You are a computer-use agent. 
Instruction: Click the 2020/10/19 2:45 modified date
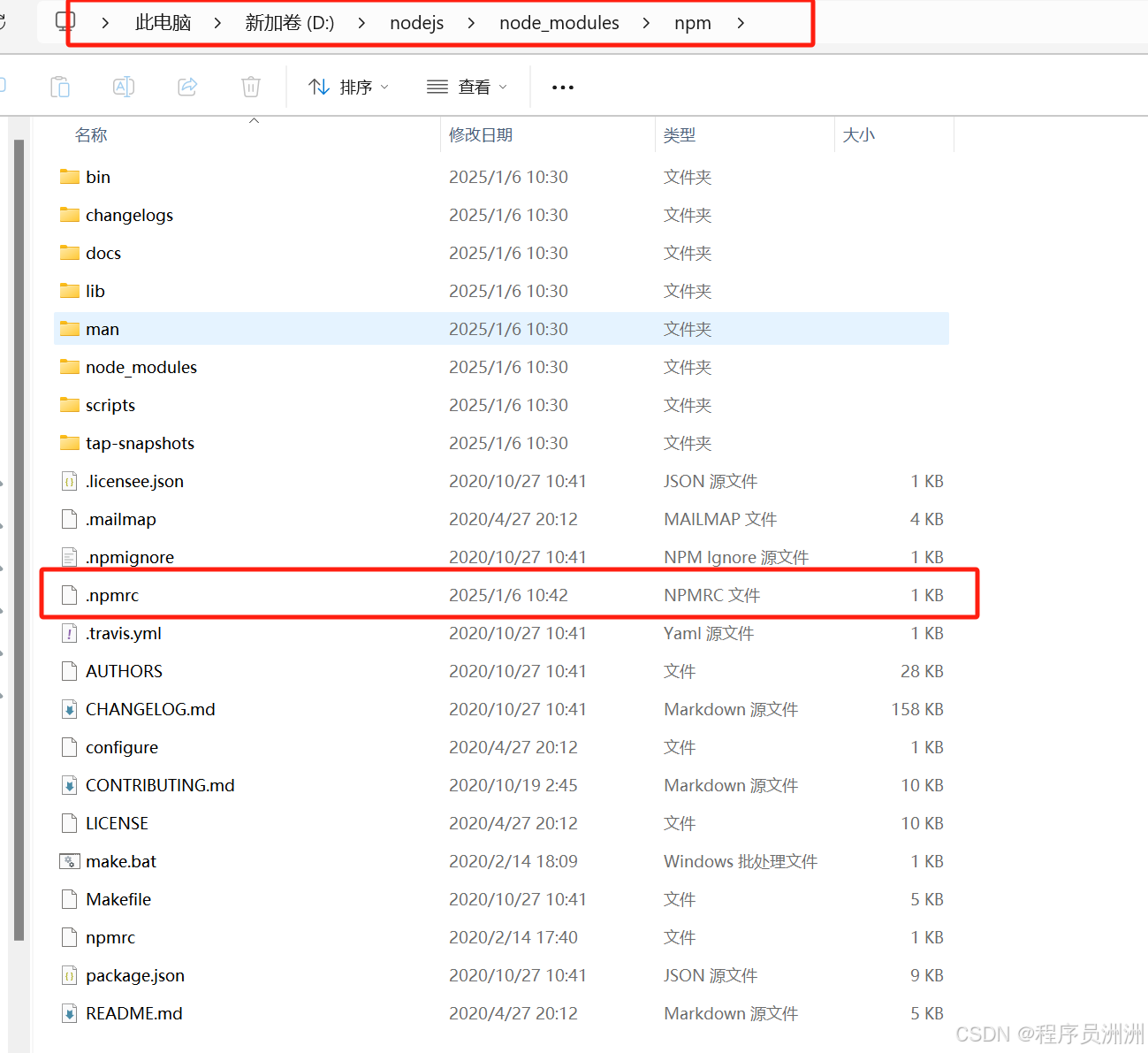[x=513, y=785]
